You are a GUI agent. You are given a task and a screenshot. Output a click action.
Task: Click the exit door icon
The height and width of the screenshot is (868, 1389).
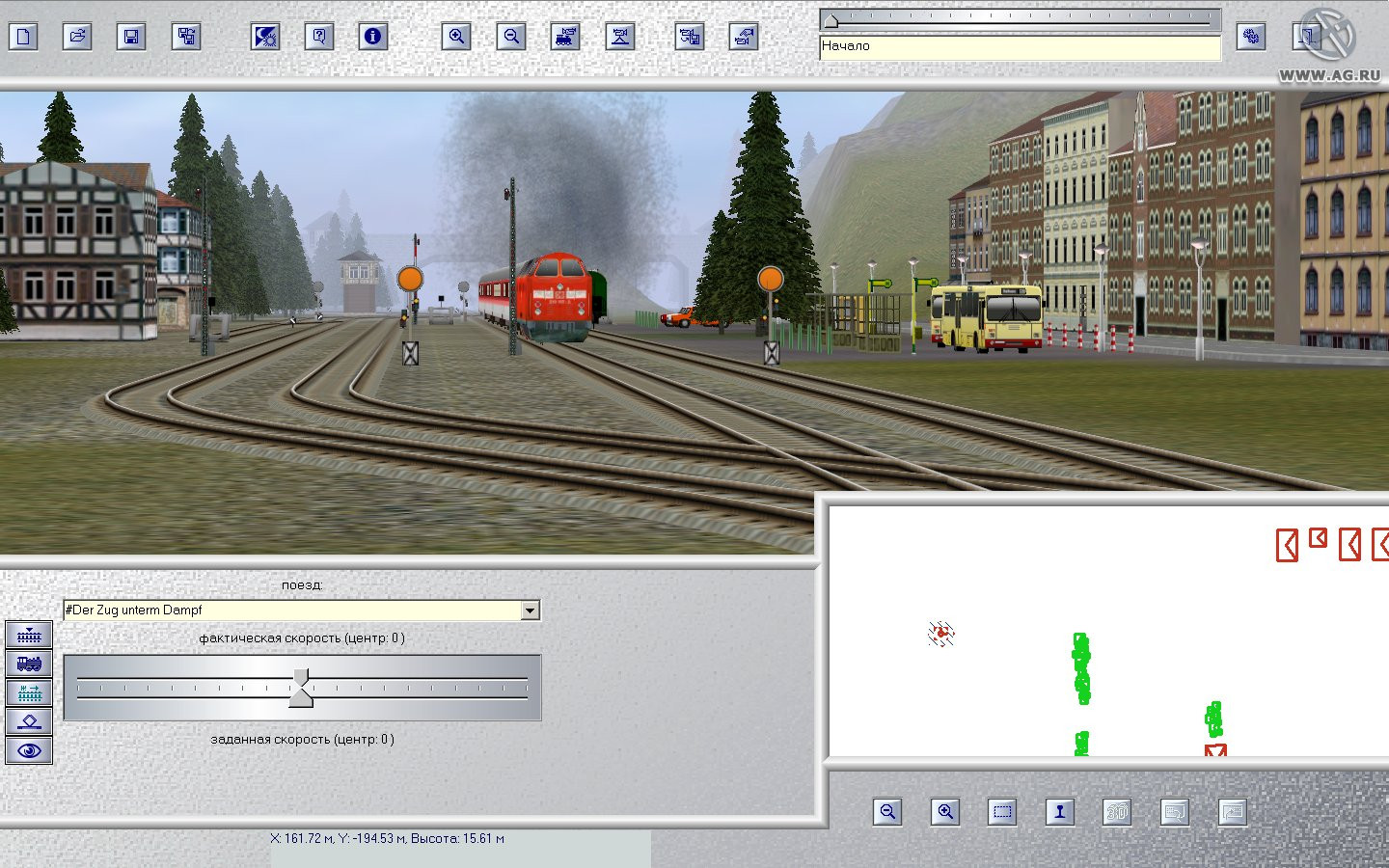pos(1306,37)
